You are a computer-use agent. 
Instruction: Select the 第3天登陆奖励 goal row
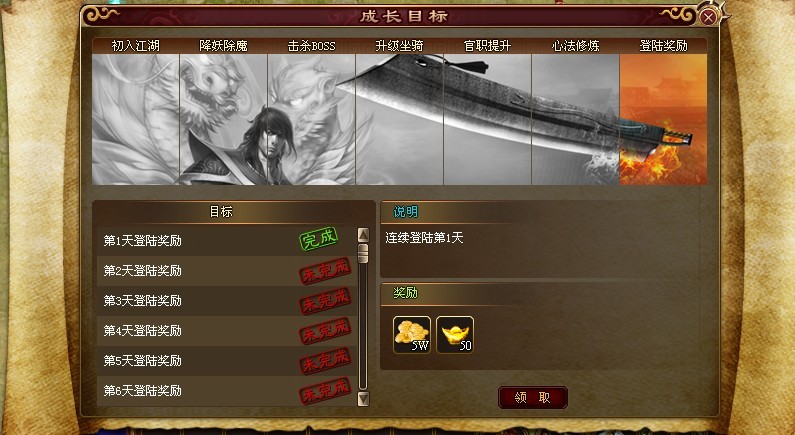click(x=227, y=301)
